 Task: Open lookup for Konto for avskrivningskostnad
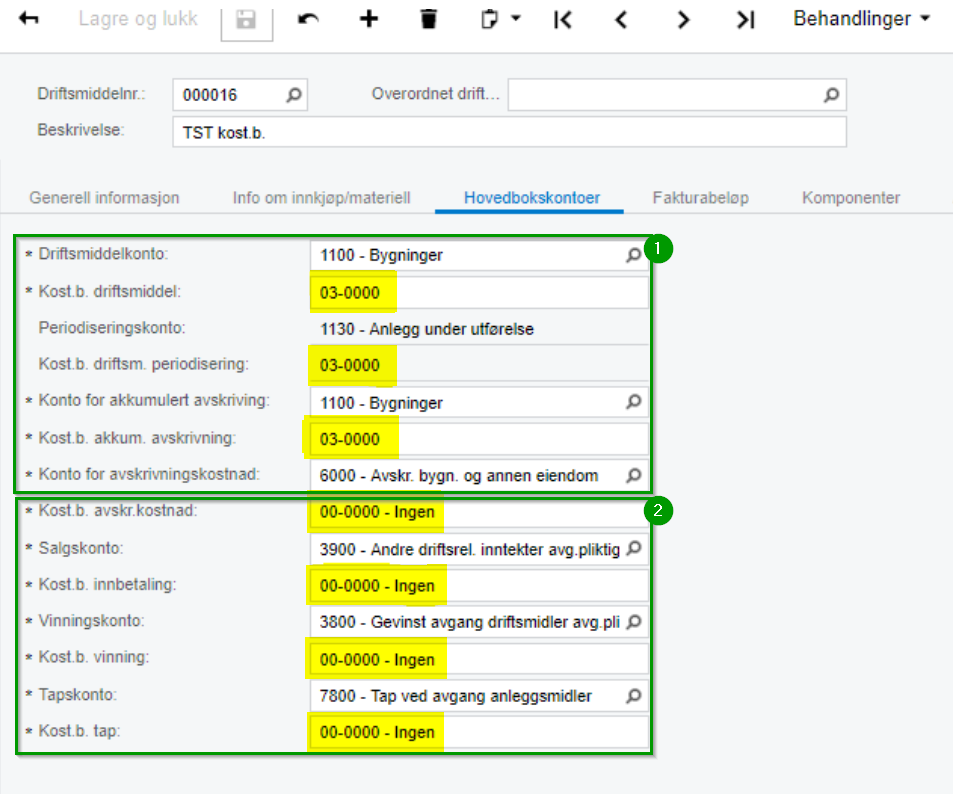[x=634, y=475]
